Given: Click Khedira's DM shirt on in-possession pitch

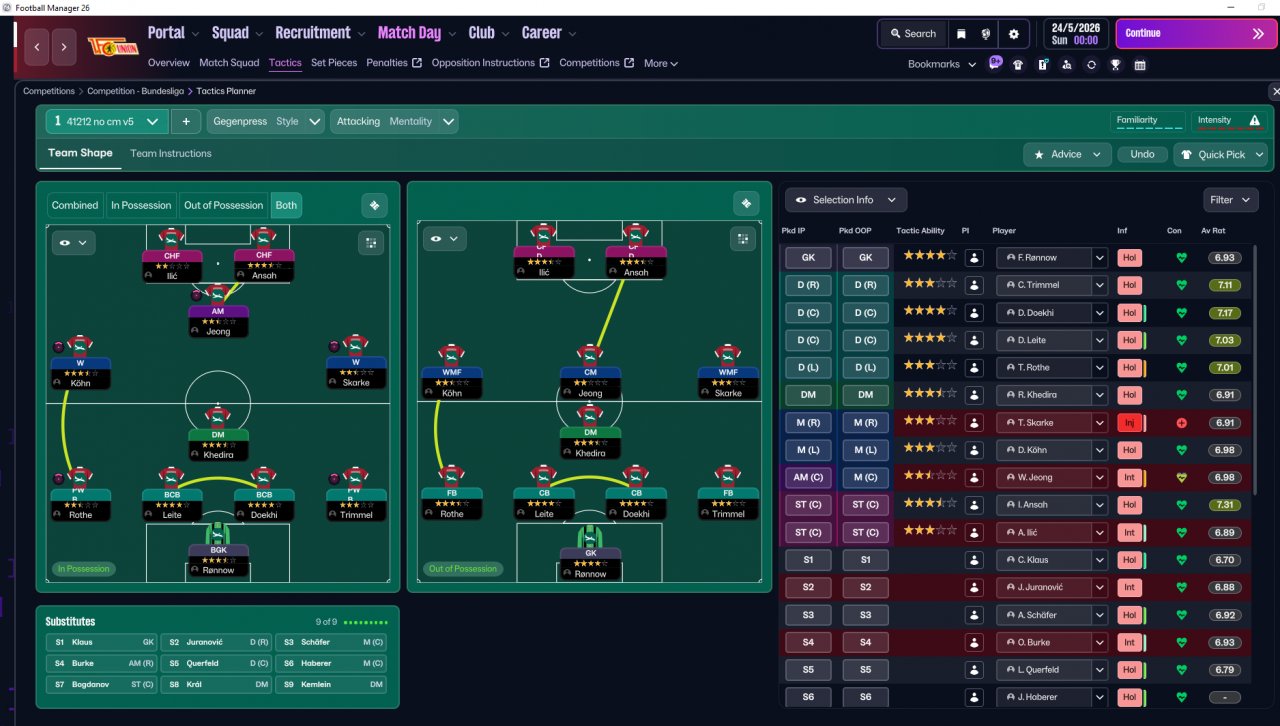Looking at the screenshot, I should [217, 416].
